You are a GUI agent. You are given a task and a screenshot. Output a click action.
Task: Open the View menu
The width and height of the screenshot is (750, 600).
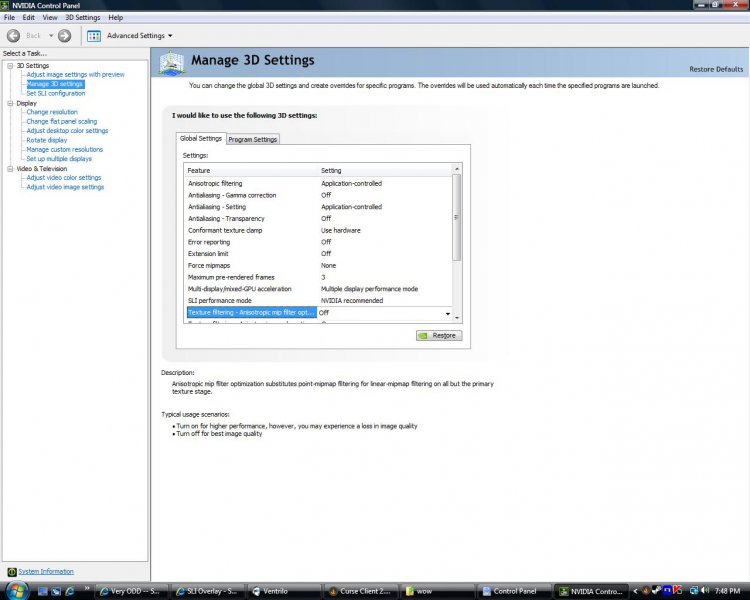(x=50, y=18)
